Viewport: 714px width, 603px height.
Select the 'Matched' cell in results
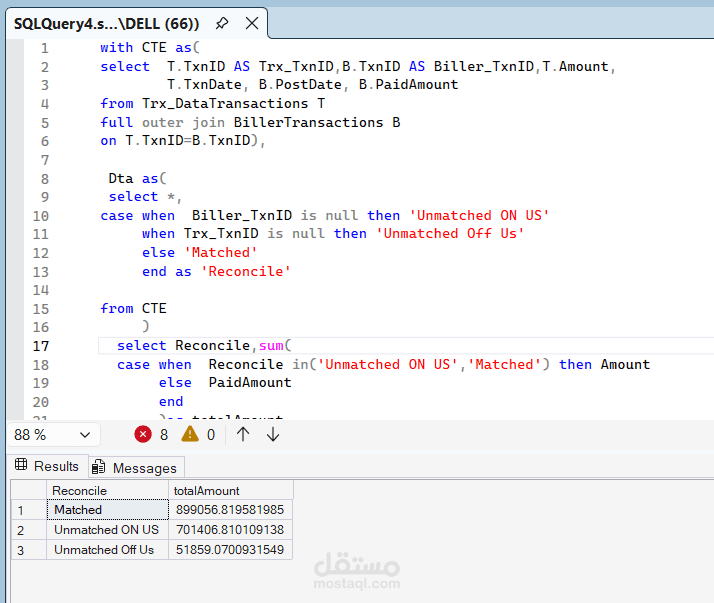pyautogui.click(x=107, y=510)
